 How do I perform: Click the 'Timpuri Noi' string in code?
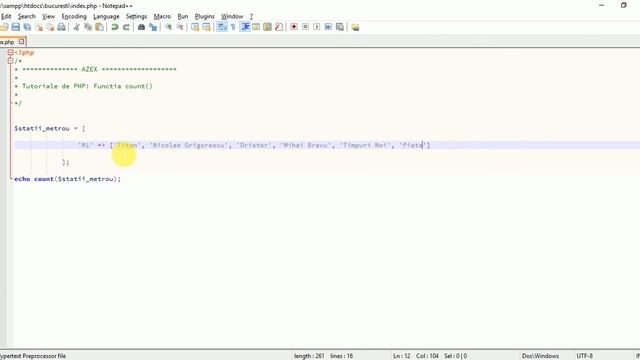365,145
